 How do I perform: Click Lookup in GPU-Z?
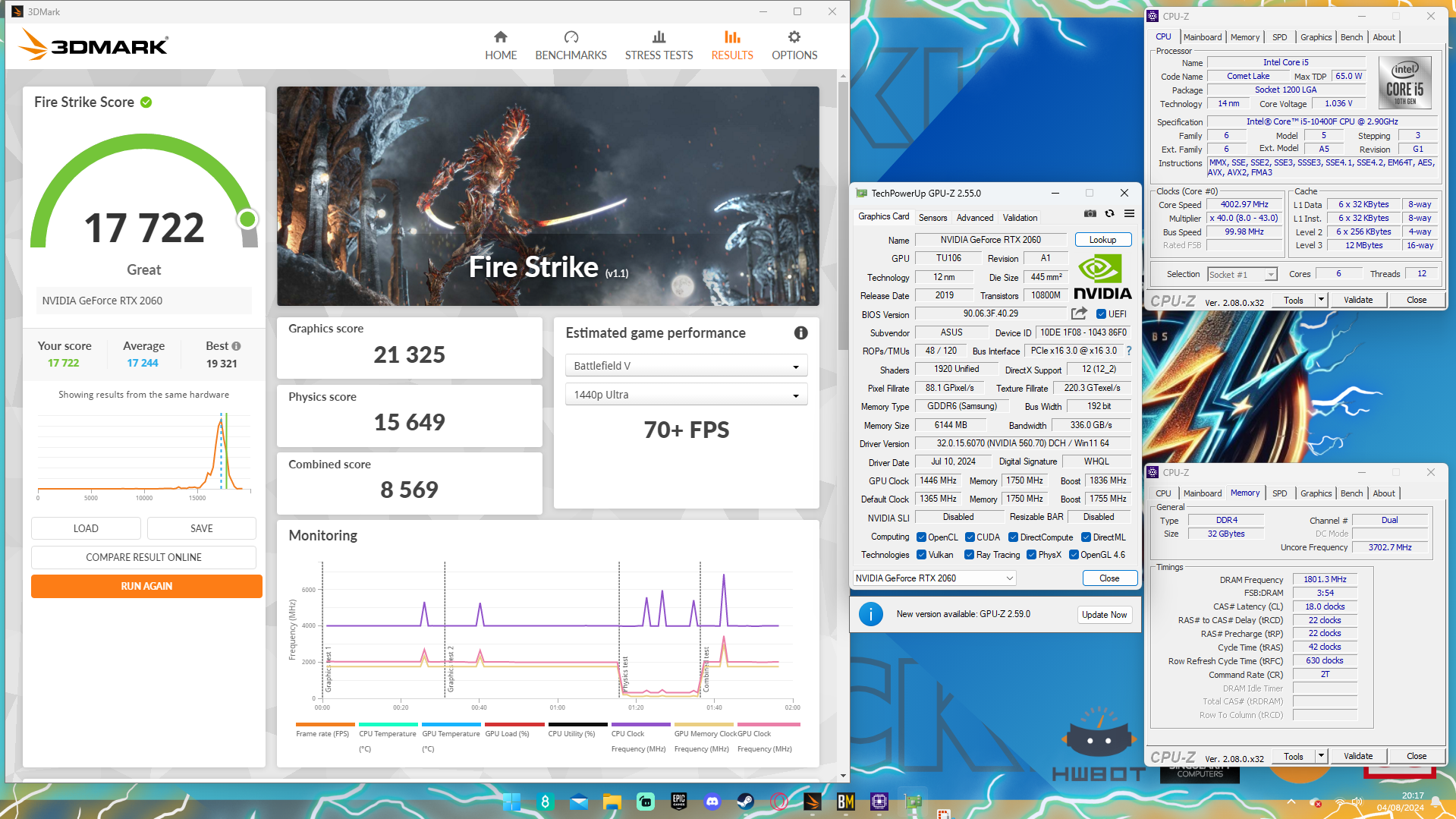click(x=1102, y=240)
